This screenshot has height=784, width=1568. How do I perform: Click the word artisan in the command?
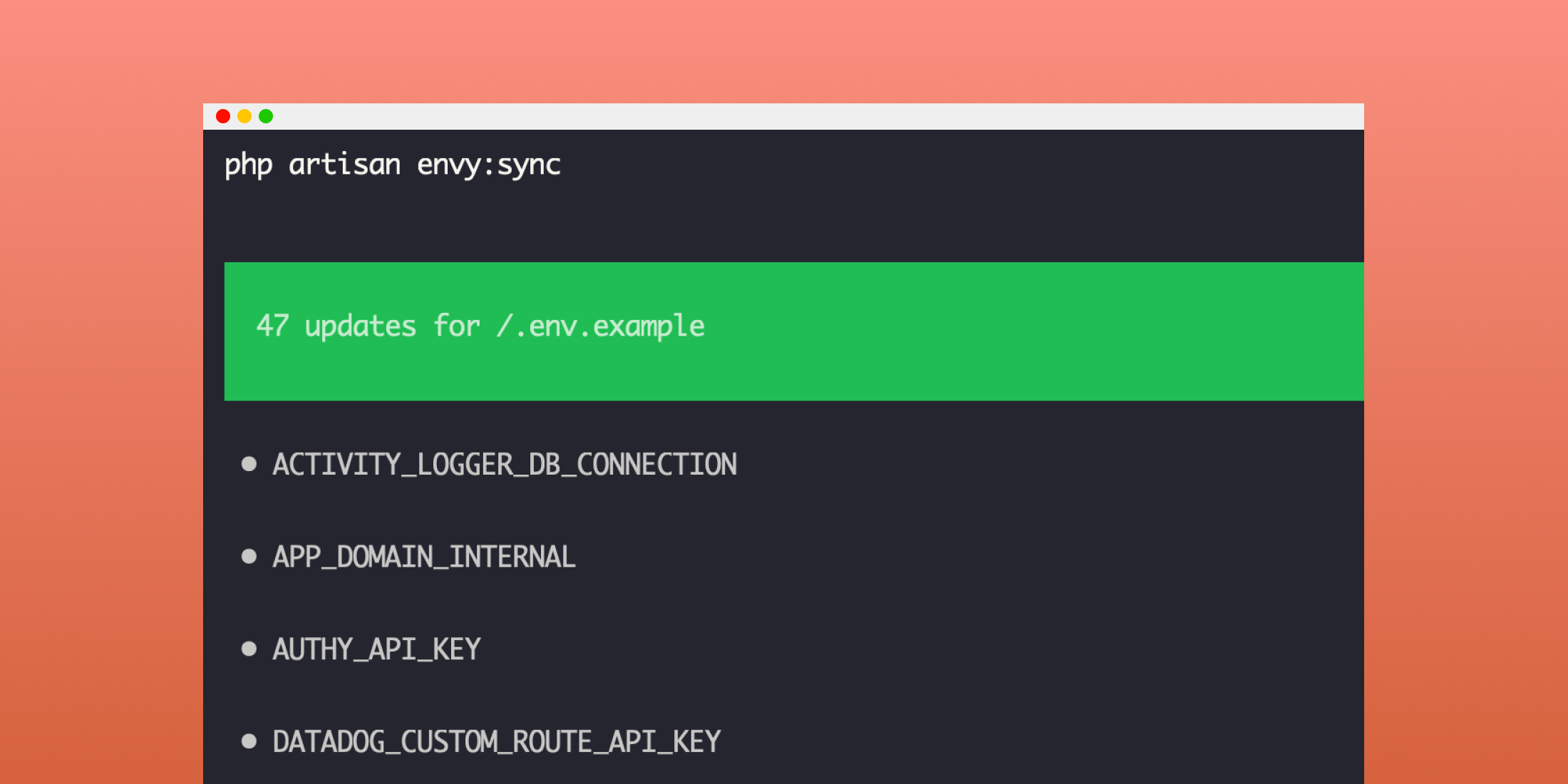(x=345, y=165)
